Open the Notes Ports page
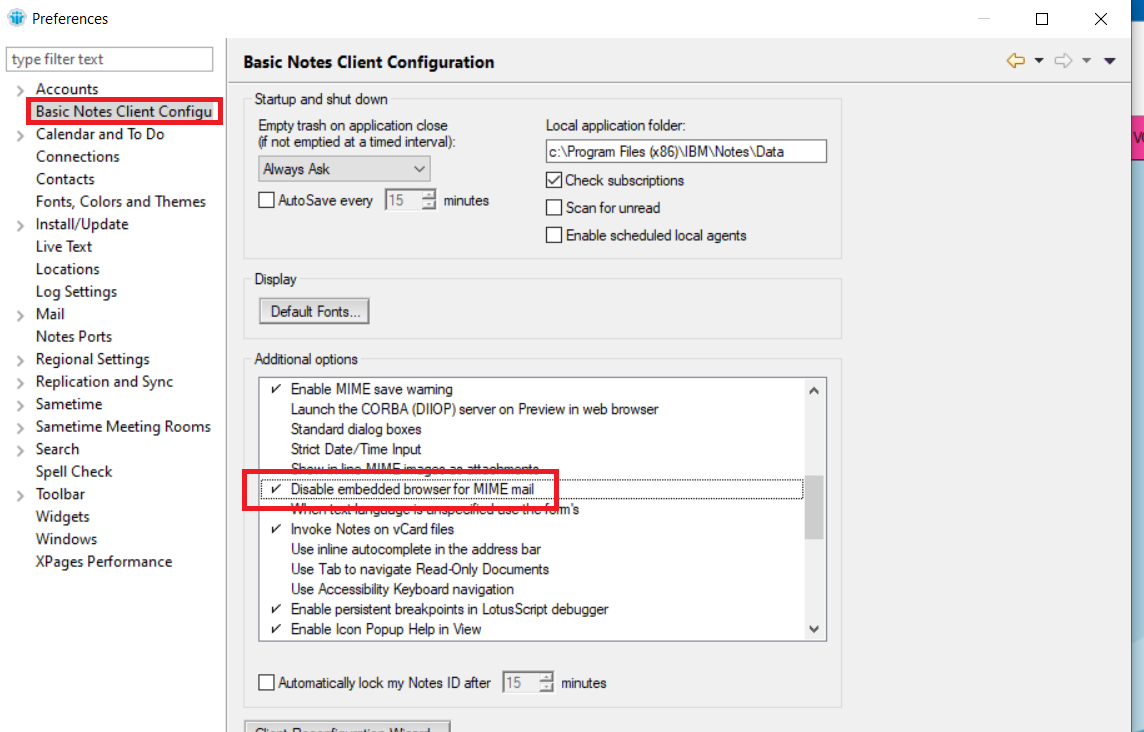1144x732 pixels. (74, 336)
